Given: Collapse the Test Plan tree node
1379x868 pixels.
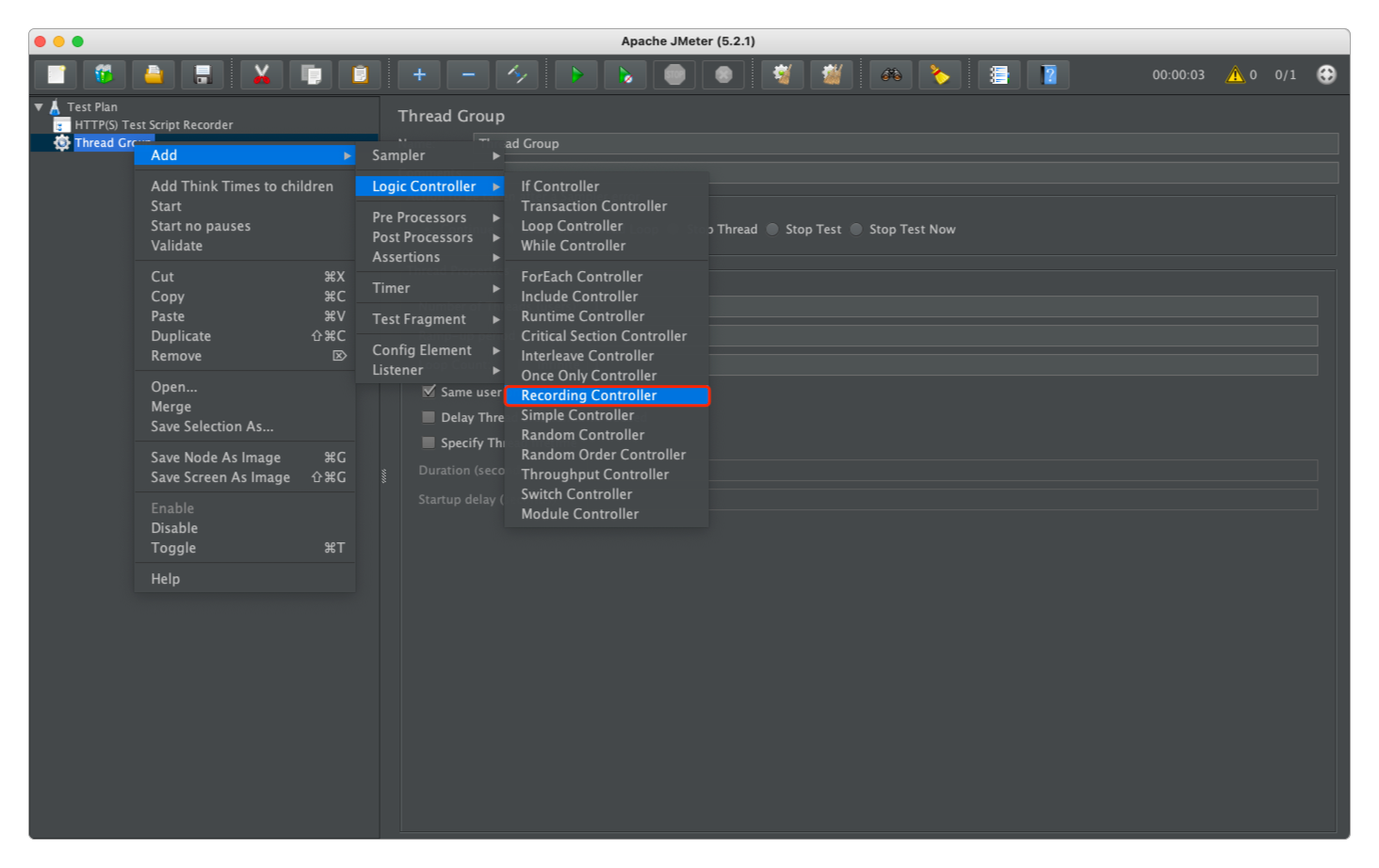Looking at the screenshot, I should 39,107.
